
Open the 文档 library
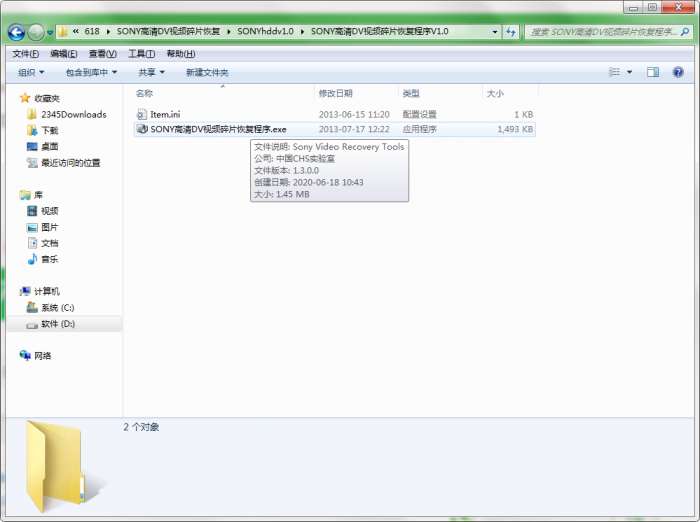[x=50, y=243]
